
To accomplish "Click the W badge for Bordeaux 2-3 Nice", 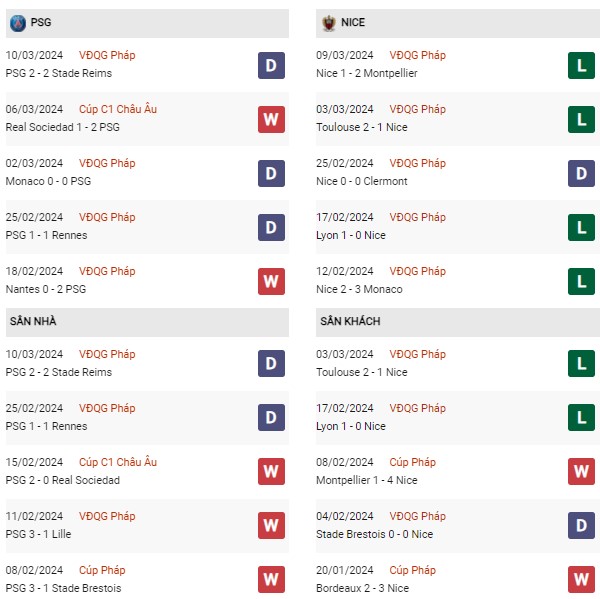I will (x=581, y=579).
